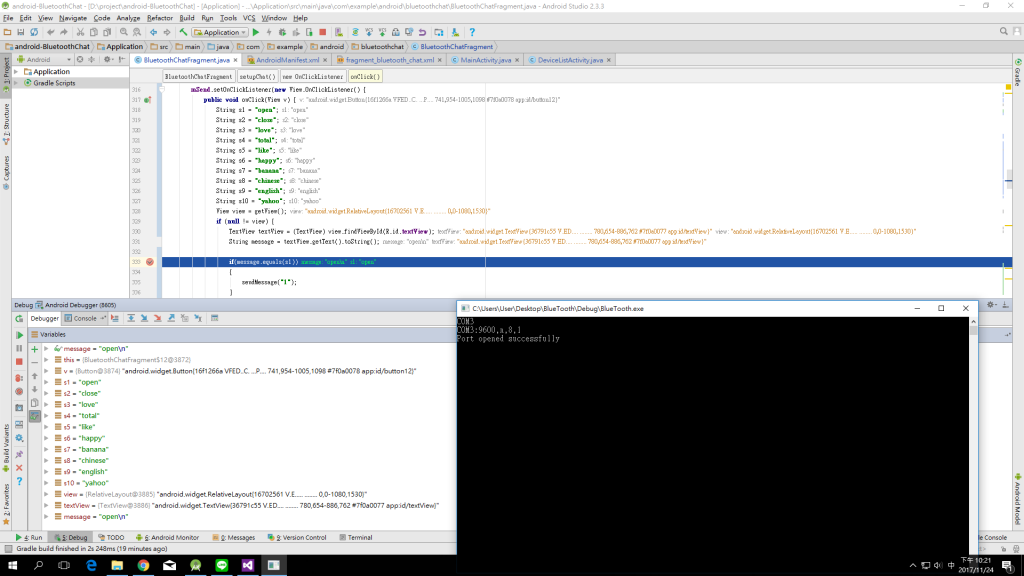Switch to the DeviceListActivity.java tab
Viewport: 1024px width, 576px height.
point(569,60)
